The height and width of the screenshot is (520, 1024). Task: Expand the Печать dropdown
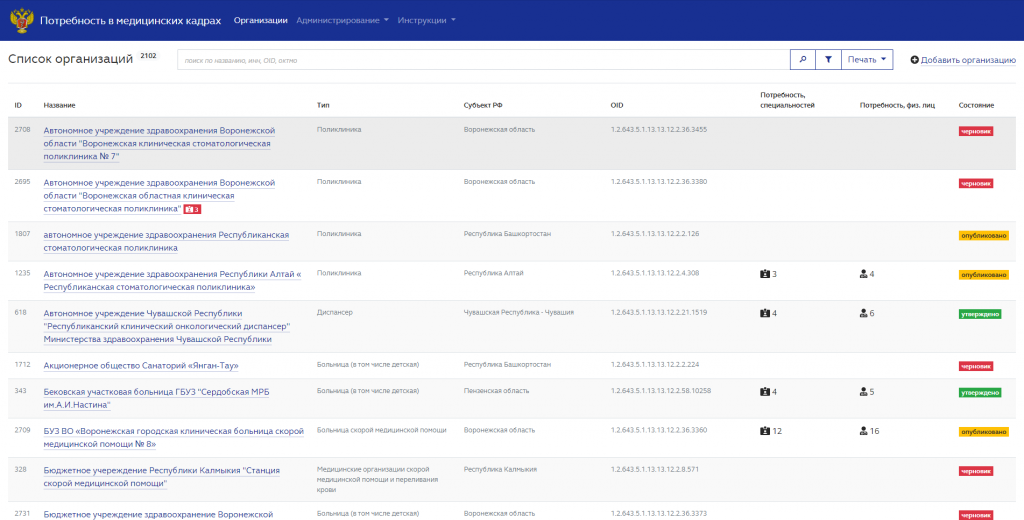[867, 59]
